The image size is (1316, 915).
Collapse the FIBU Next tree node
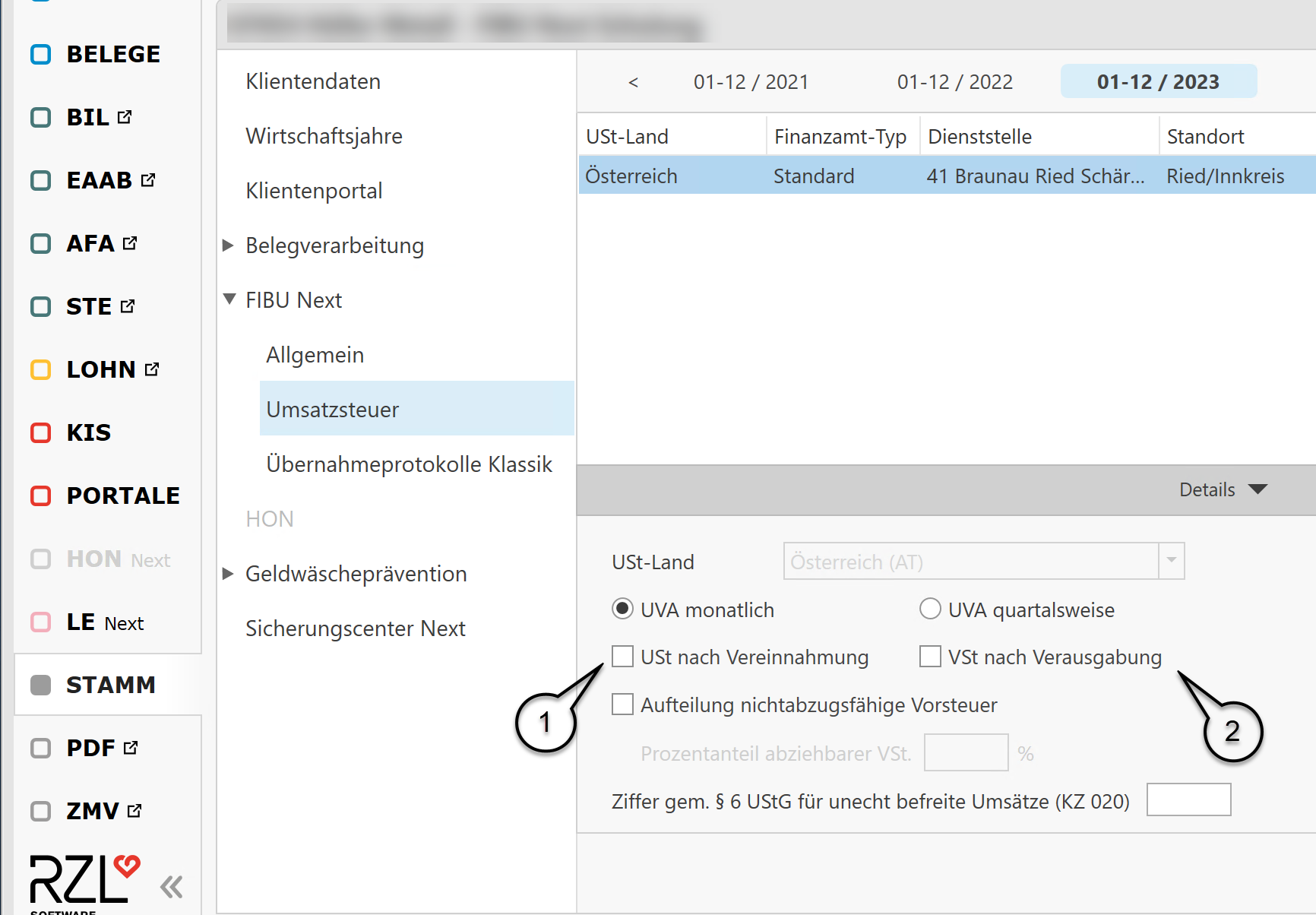(229, 299)
